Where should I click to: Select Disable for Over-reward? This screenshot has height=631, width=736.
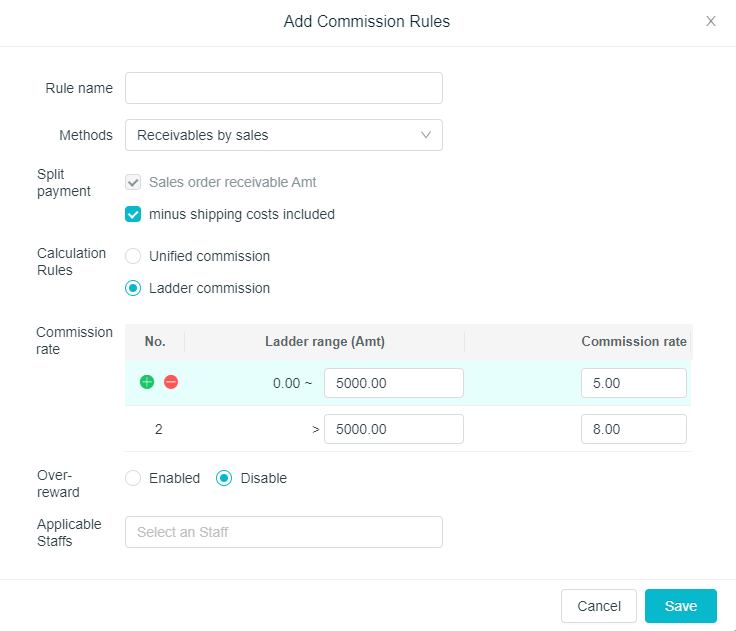click(x=225, y=478)
